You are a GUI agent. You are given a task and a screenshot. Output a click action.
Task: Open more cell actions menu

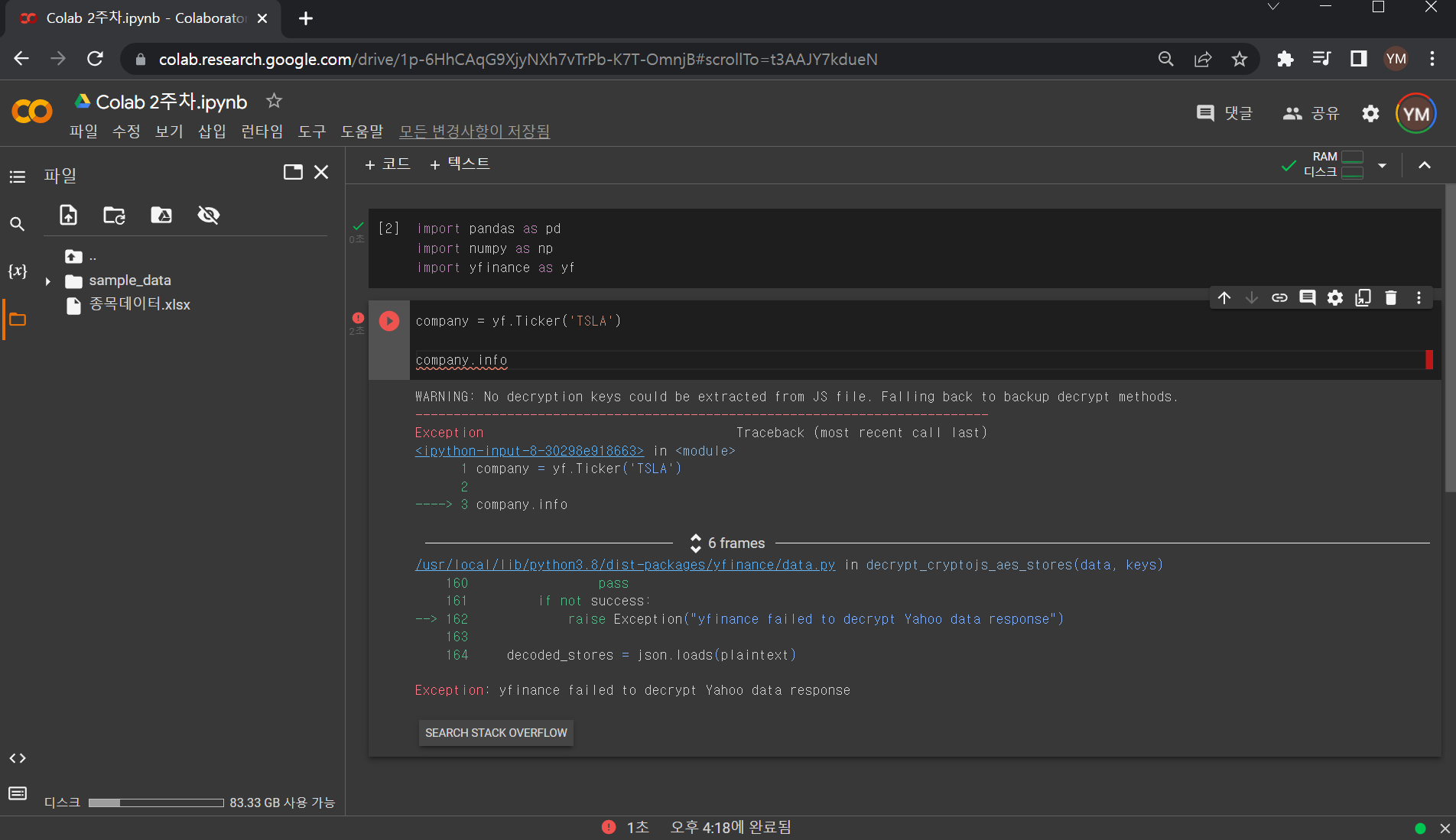pyautogui.click(x=1419, y=298)
